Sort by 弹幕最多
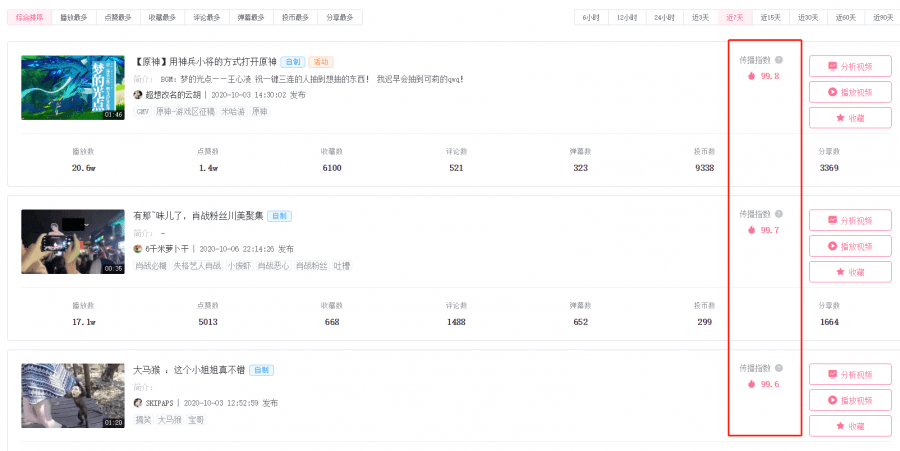Image resolution: width=900 pixels, height=451 pixels. [x=251, y=17]
